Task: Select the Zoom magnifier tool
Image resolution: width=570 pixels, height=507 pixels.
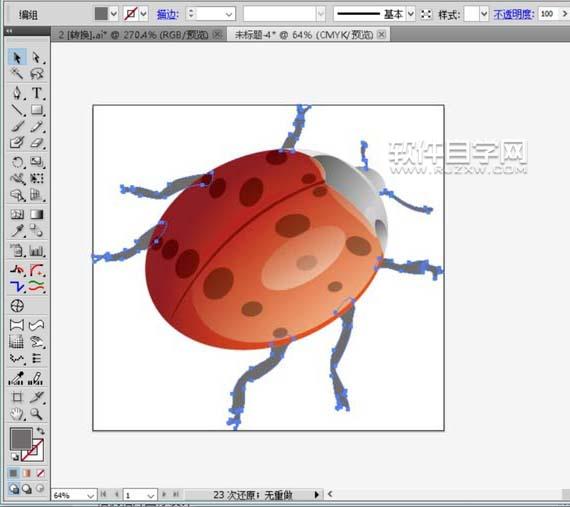Action: [36, 414]
